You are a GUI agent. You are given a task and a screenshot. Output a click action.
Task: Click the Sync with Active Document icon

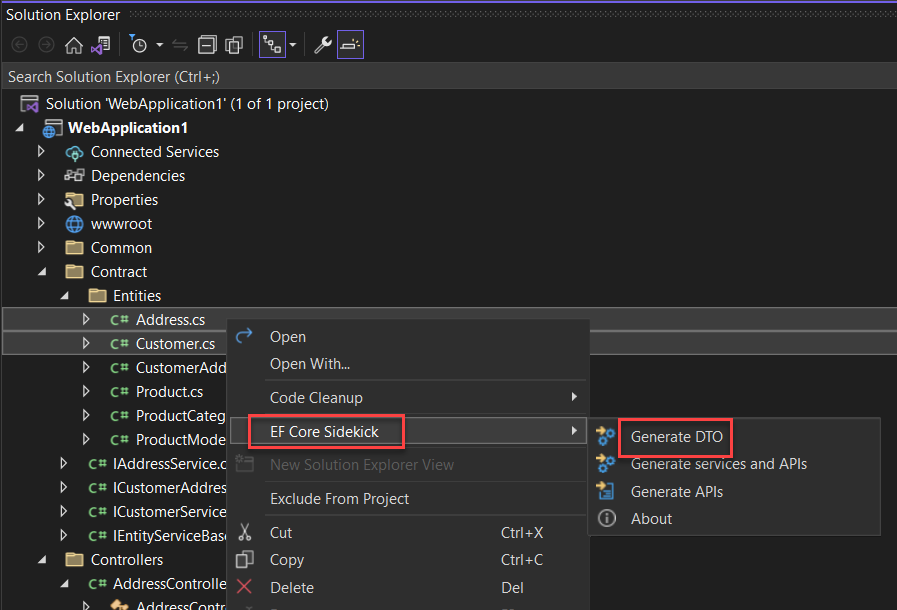[x=180, y=45]
